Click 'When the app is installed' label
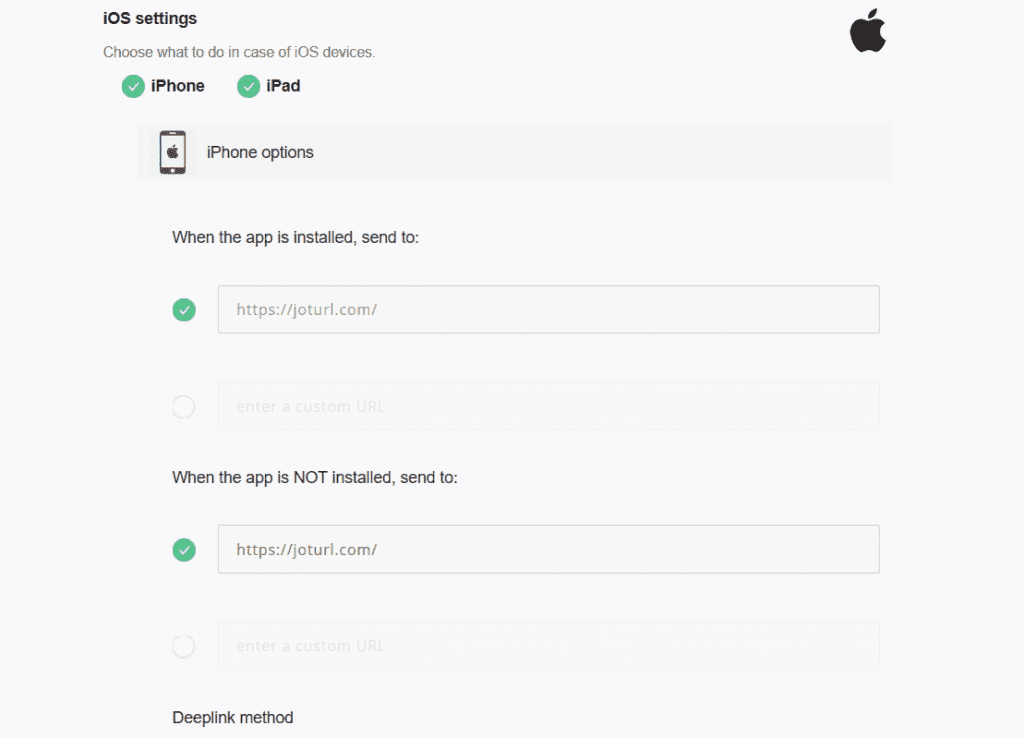The height and width of the screenshot is (738, 1024). [295, 238]
